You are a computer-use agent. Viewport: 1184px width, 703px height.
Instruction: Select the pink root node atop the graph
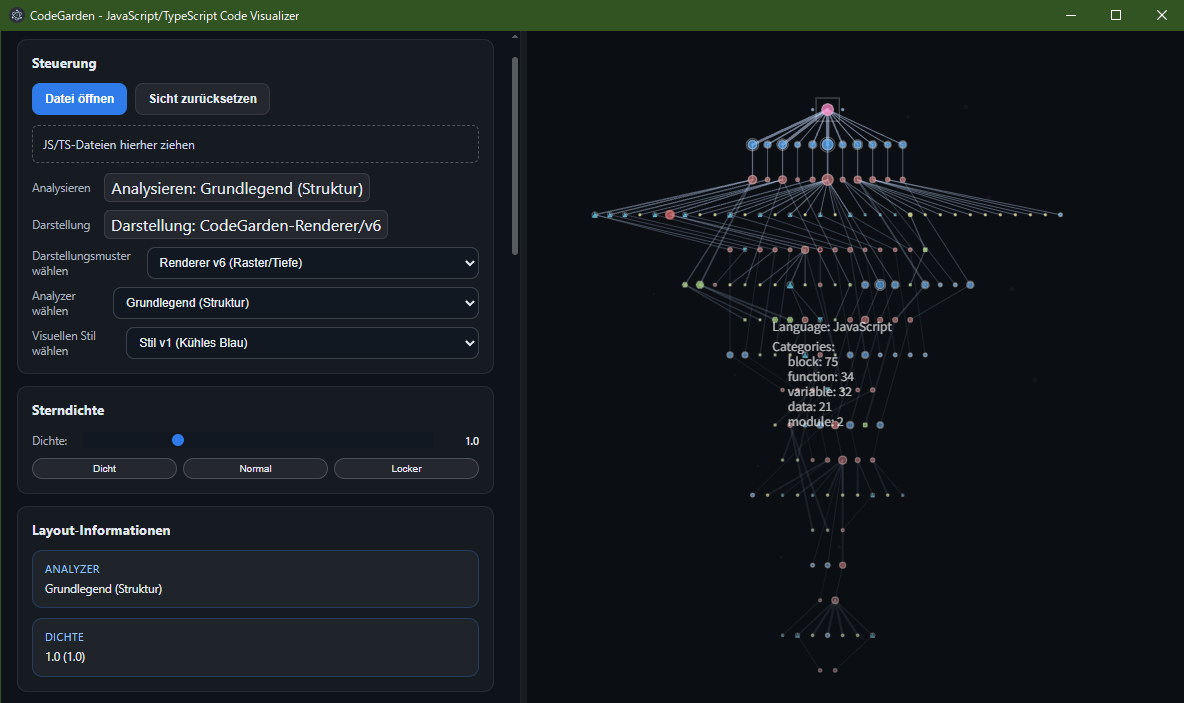(x=827, y=110)
